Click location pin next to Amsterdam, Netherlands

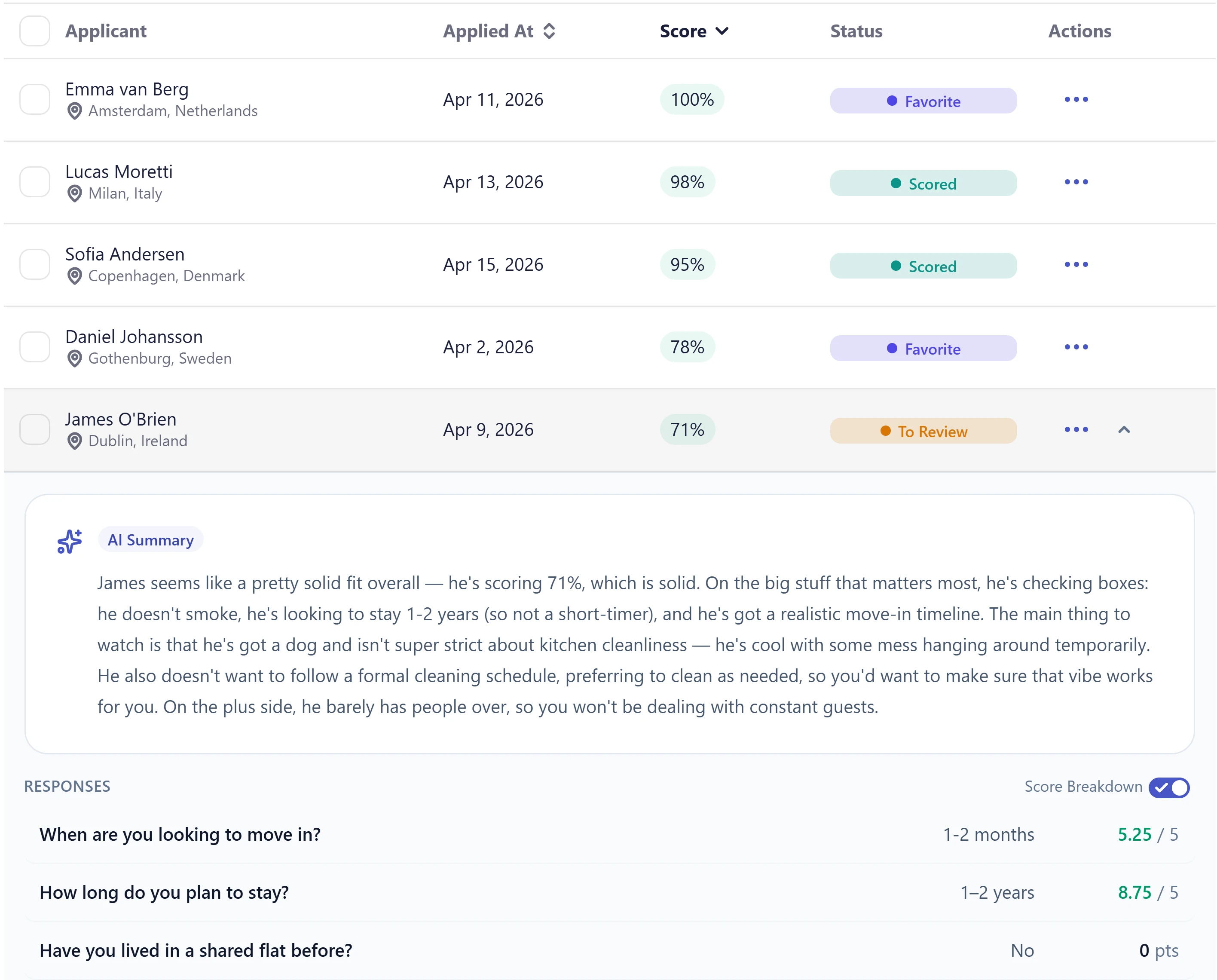[74, 111]
